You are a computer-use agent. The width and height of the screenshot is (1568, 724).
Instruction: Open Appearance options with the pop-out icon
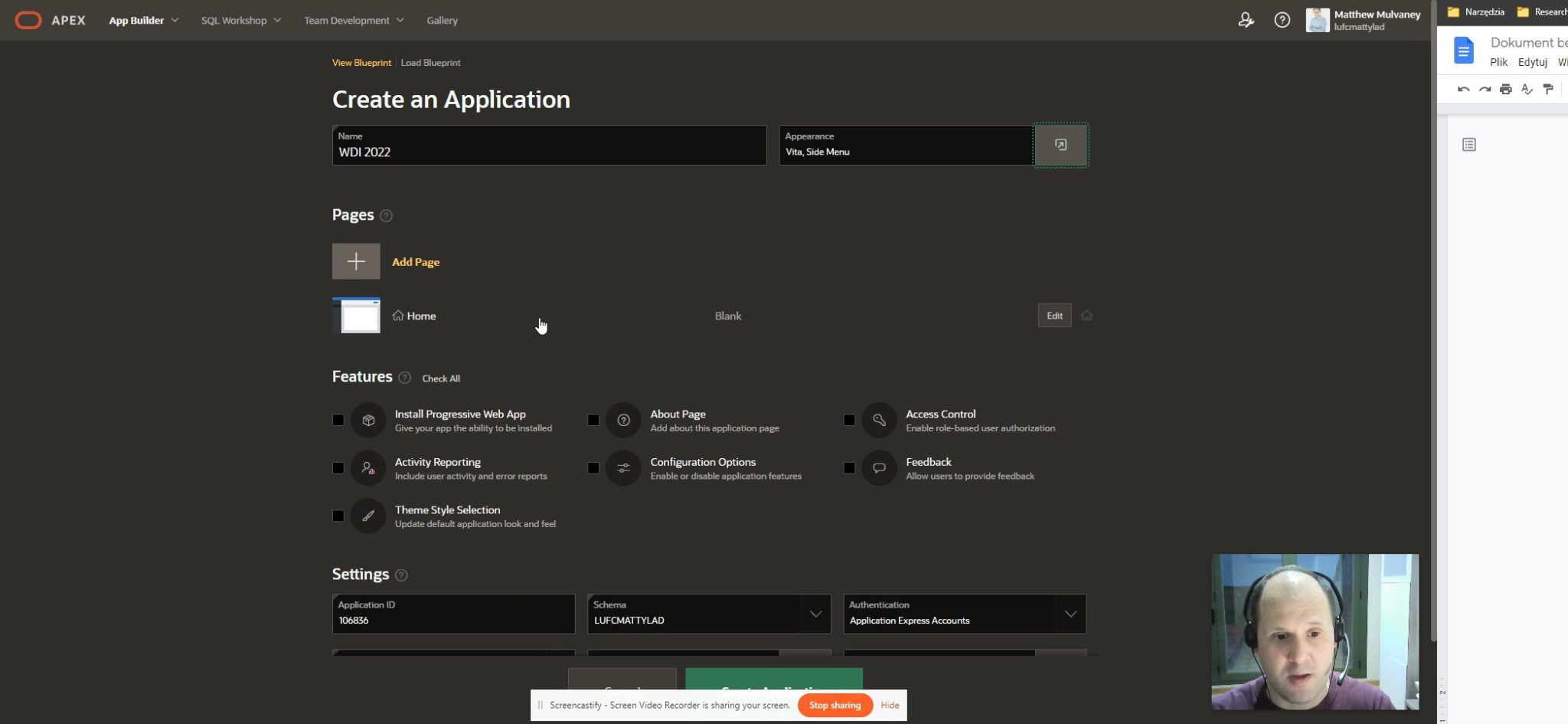coord(1060,145)
